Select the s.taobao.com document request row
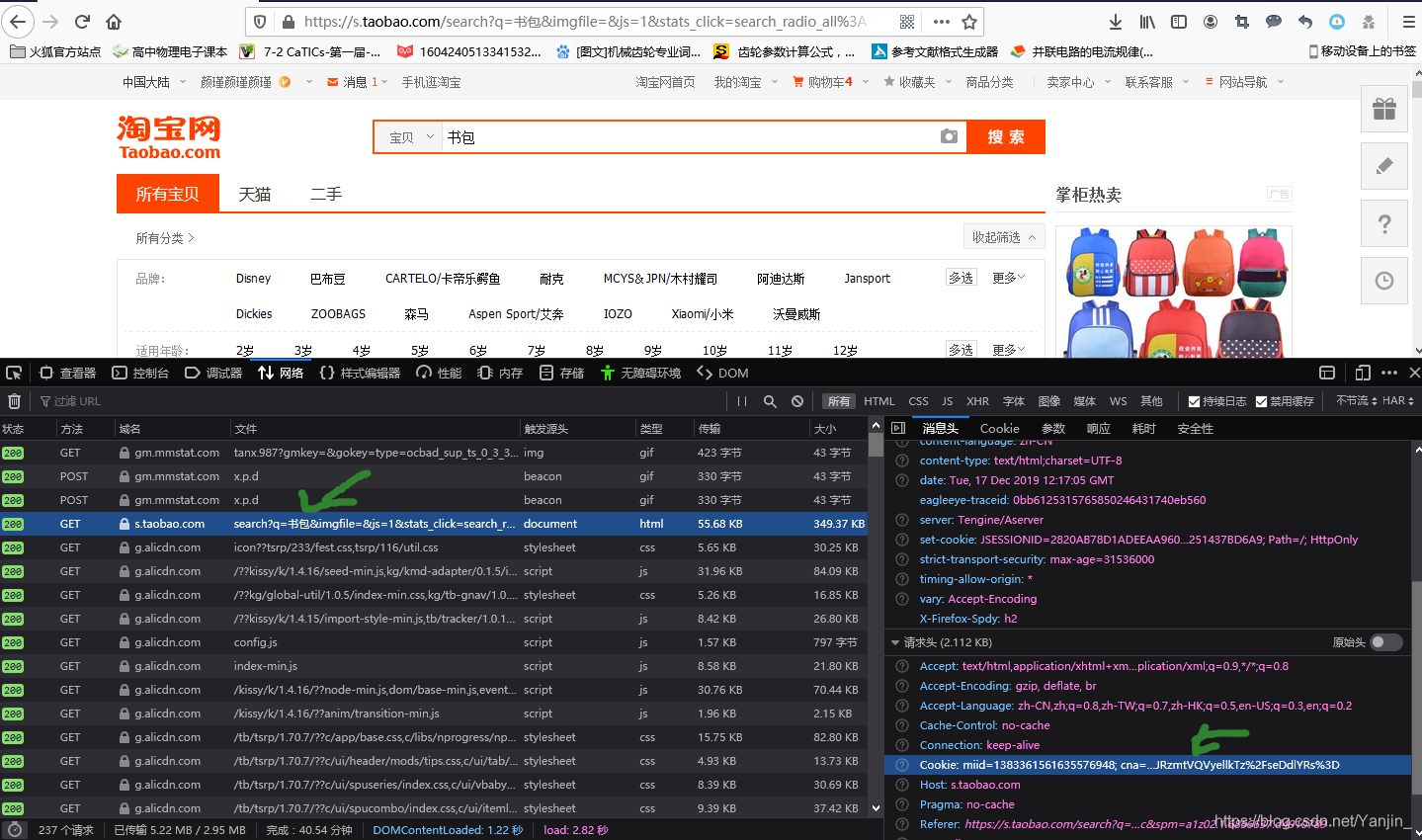Screen dimensions: 1422x840 434,524
